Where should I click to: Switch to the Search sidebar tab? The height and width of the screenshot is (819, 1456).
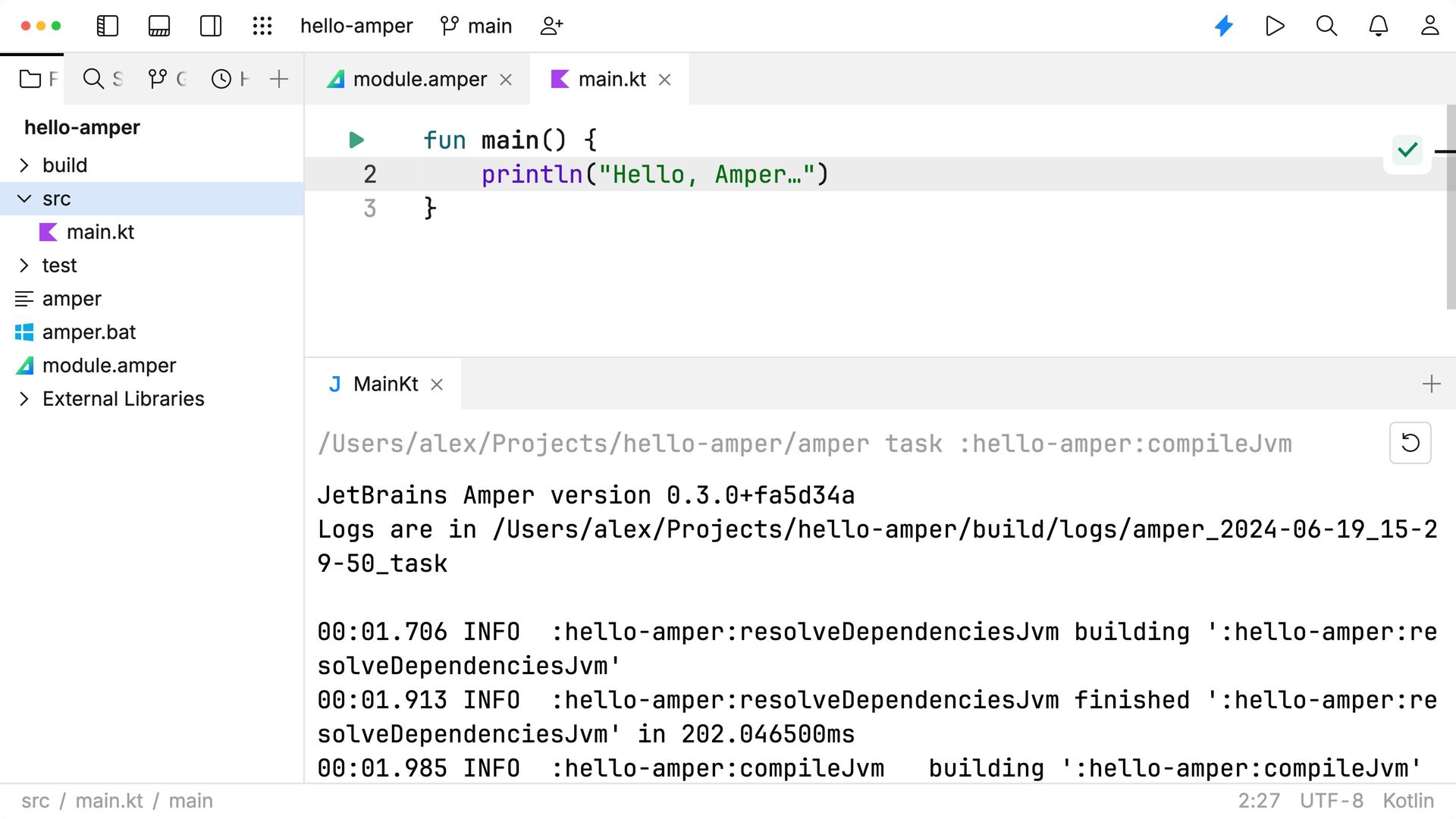point(103,79)
